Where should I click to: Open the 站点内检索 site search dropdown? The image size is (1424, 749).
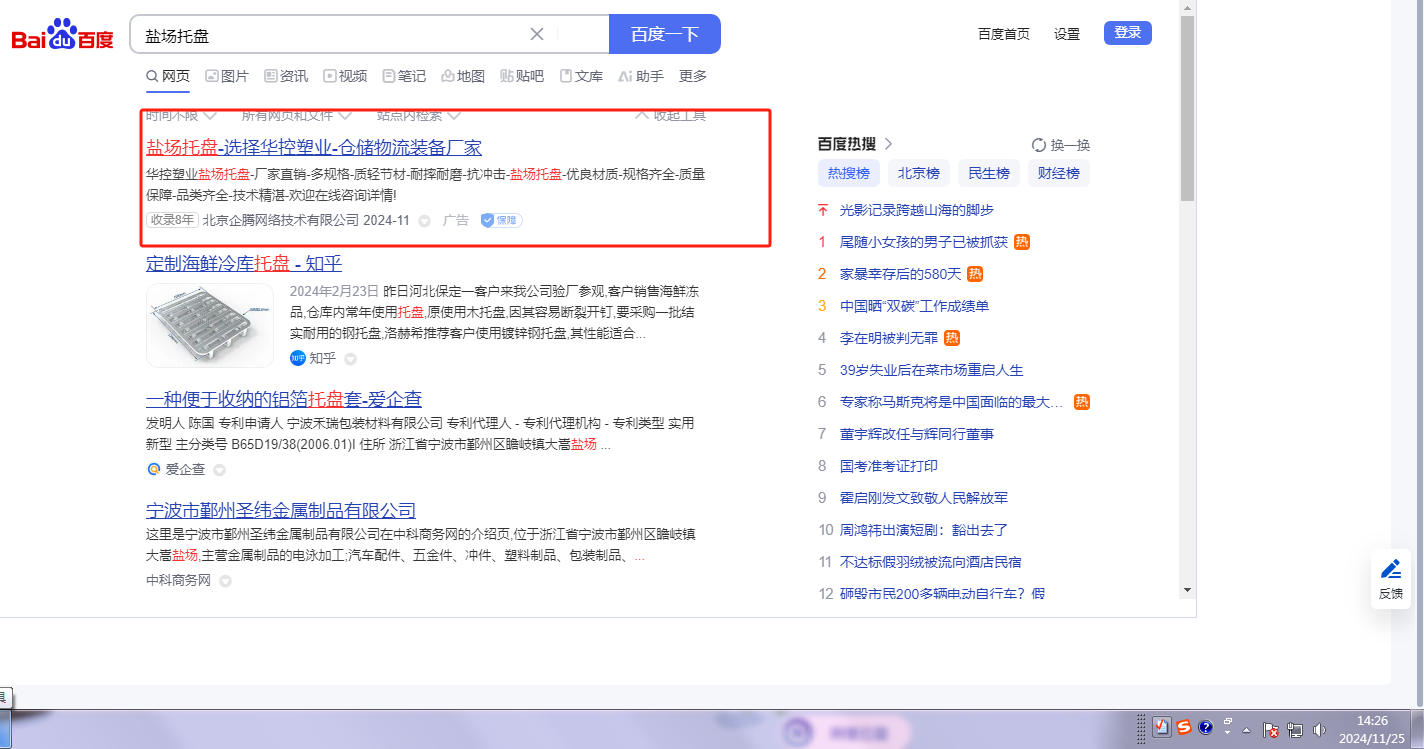(419, 115)
